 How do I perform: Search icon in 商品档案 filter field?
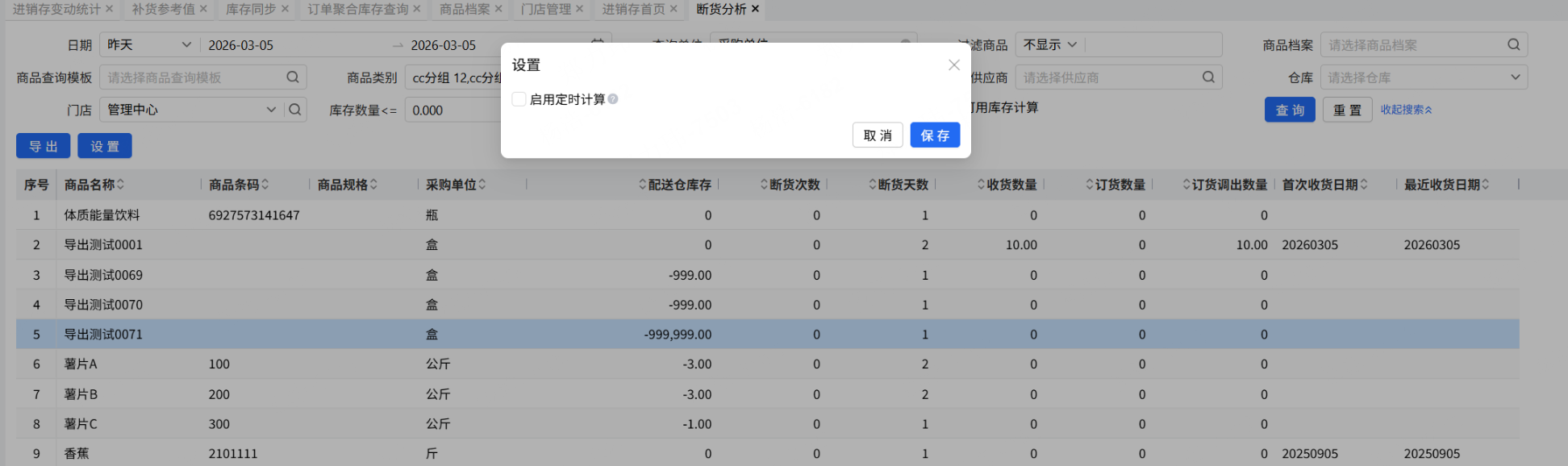click(x=1514, y=45)
